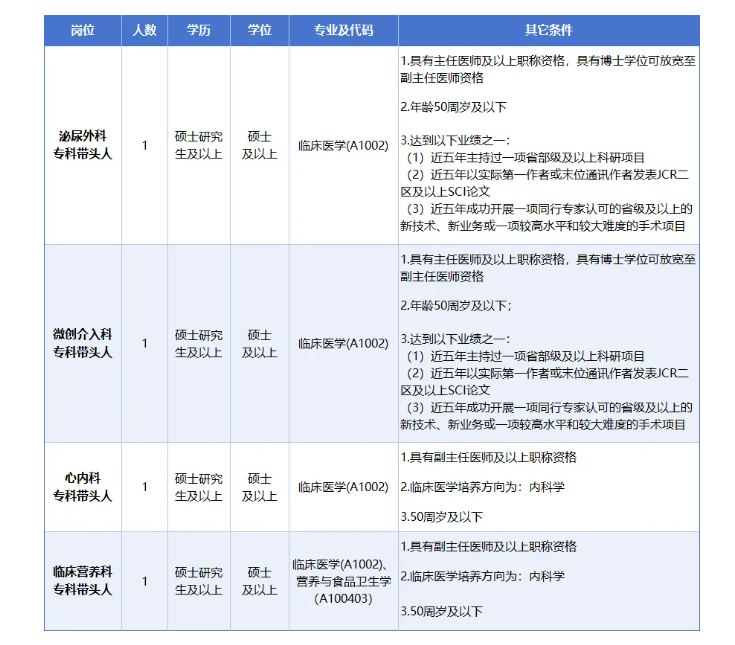
Task: Click the 临床营养科专科带头人 position cell
Action: 82,580
